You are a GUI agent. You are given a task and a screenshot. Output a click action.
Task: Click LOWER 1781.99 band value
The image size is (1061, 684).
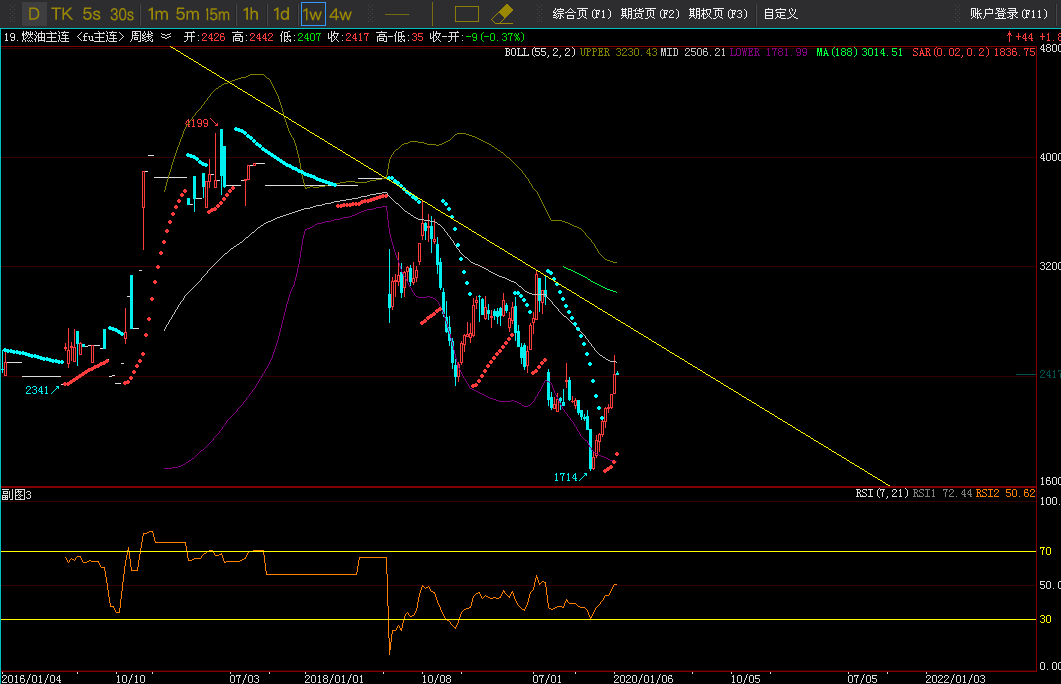tap(768, 52)
